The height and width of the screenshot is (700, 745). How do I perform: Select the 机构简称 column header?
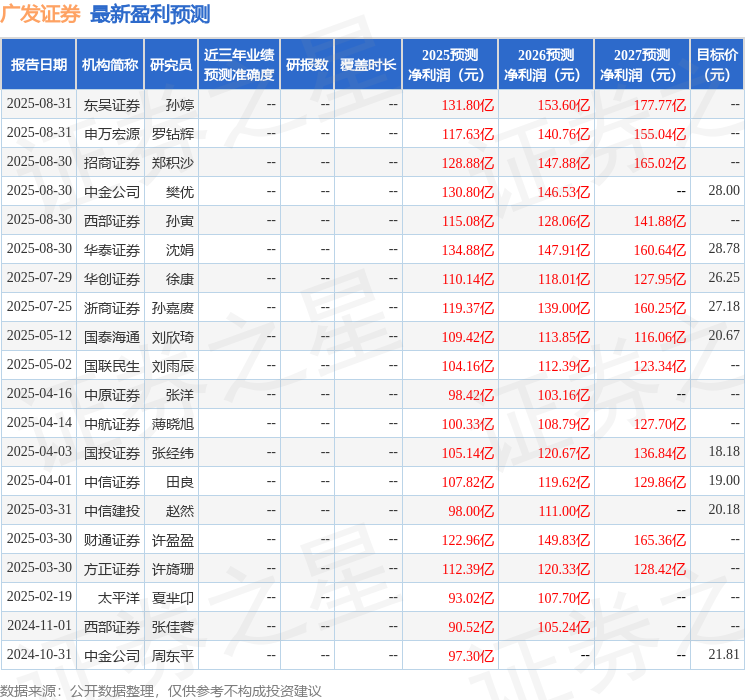click(110, 65)
